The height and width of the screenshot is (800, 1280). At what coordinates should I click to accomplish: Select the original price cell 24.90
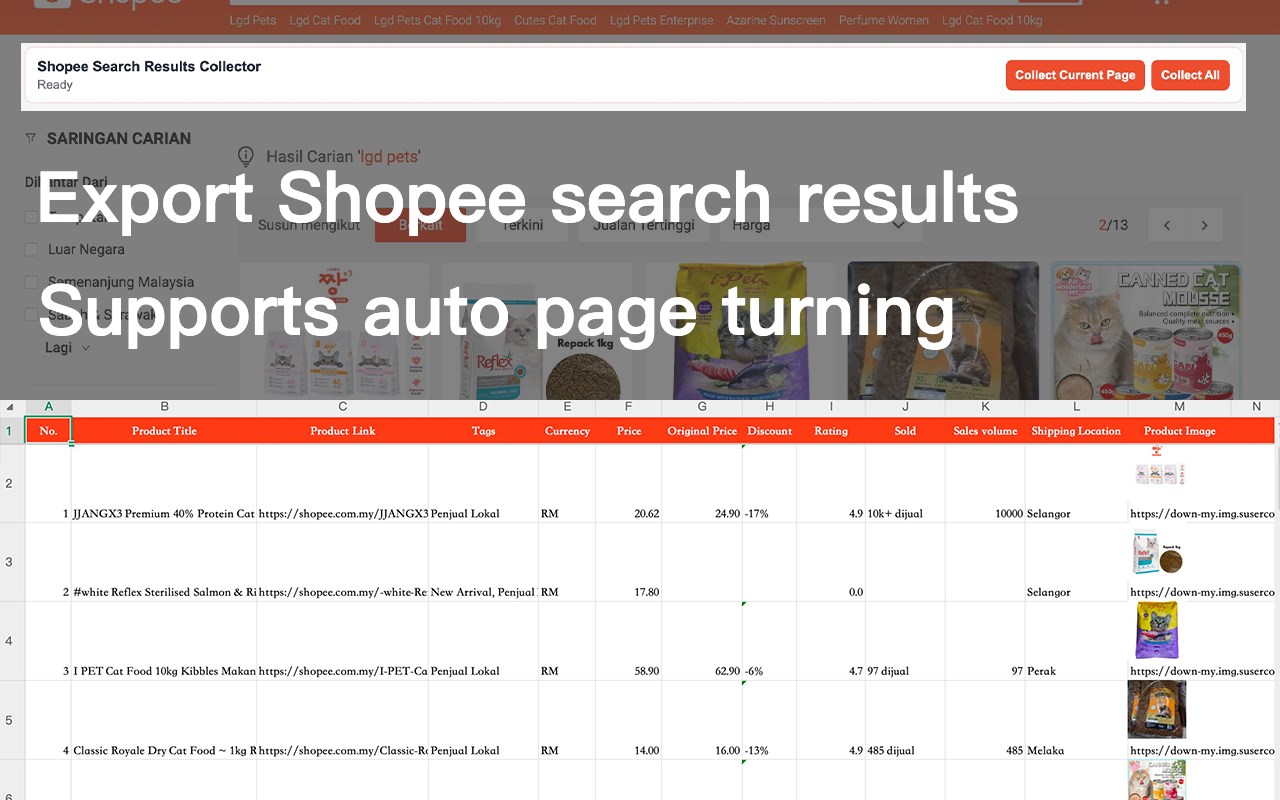702,484
